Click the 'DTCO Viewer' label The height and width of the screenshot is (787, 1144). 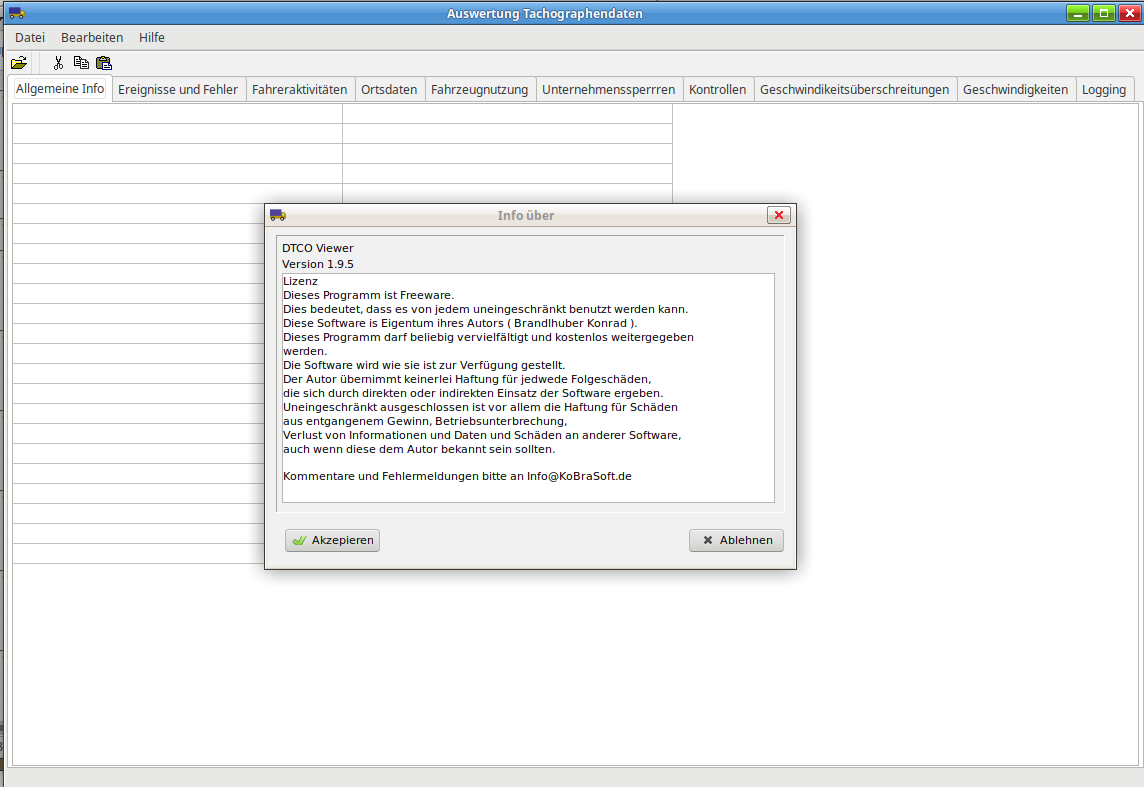pyautogui.click(x=318, y=248)
